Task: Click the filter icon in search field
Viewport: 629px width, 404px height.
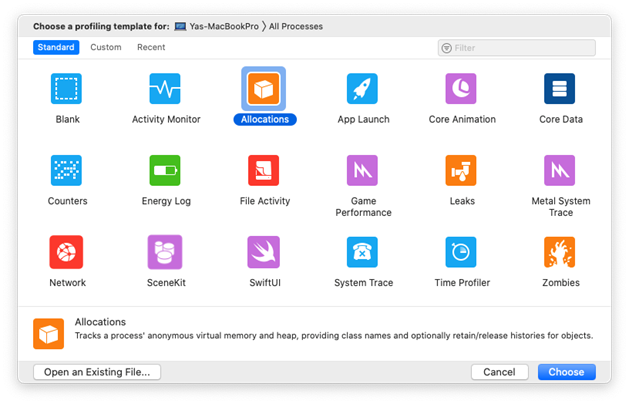Action: [446, 48]
